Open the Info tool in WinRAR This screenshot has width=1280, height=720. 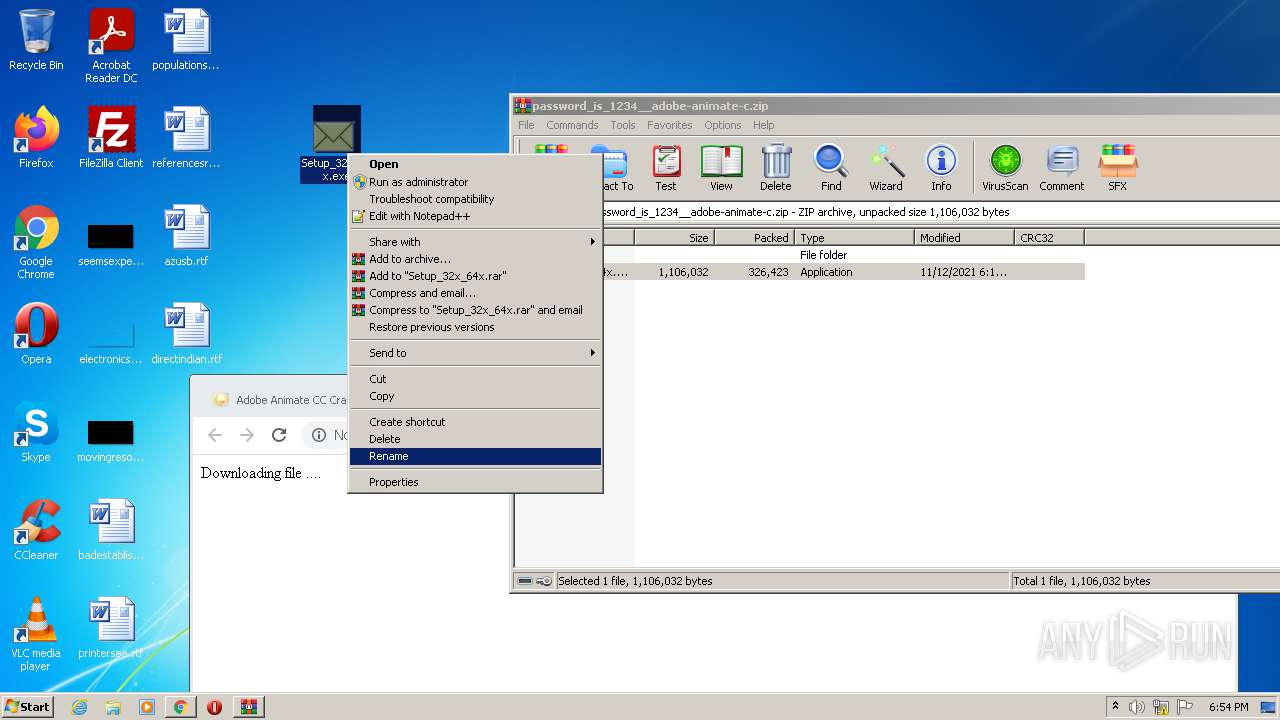coord(941,168)
